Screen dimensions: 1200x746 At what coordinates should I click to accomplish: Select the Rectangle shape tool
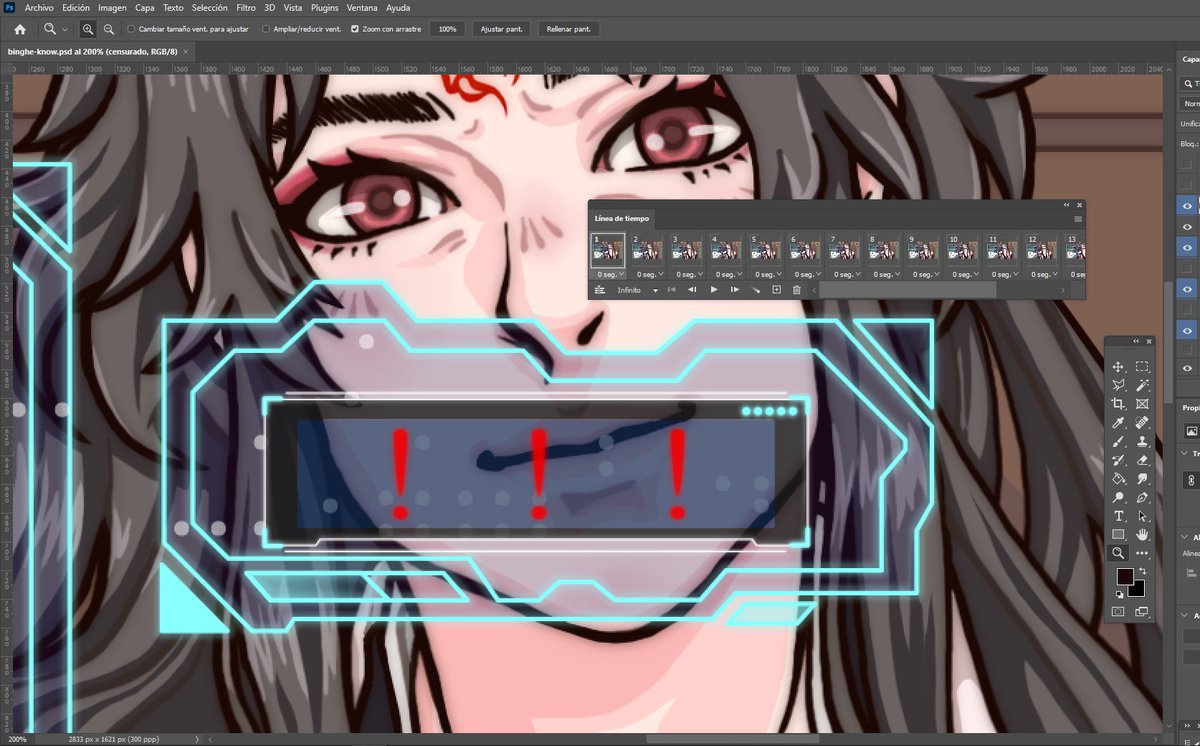click(x=1119, y=534)
